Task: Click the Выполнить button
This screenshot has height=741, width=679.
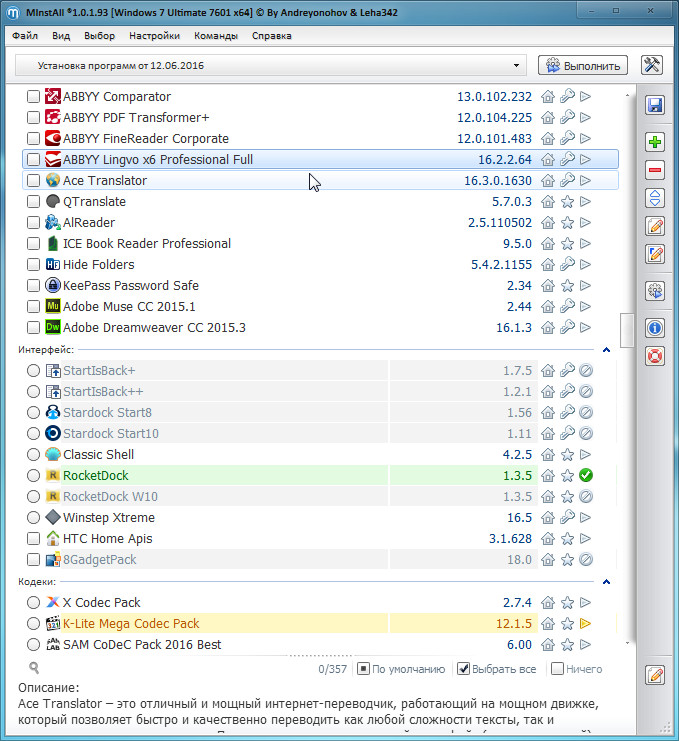Action: (583, 65)
